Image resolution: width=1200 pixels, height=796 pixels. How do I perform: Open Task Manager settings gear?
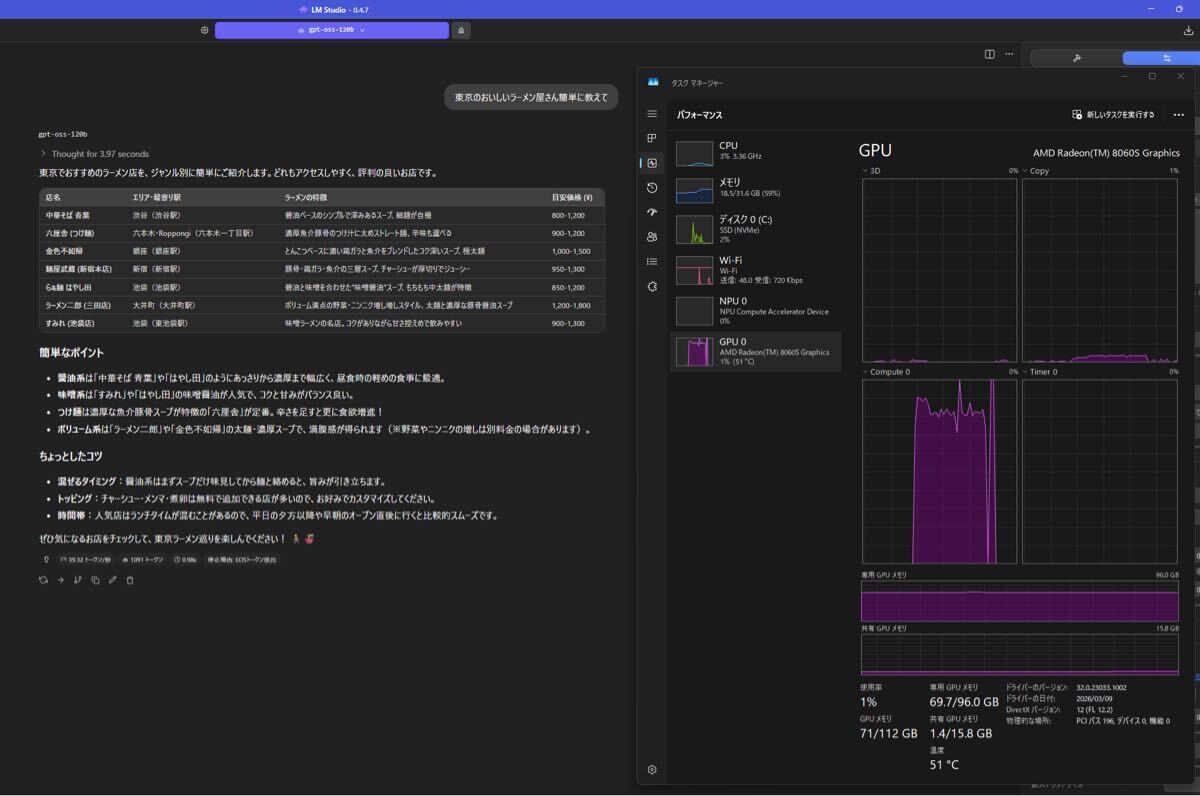(652, 770)
